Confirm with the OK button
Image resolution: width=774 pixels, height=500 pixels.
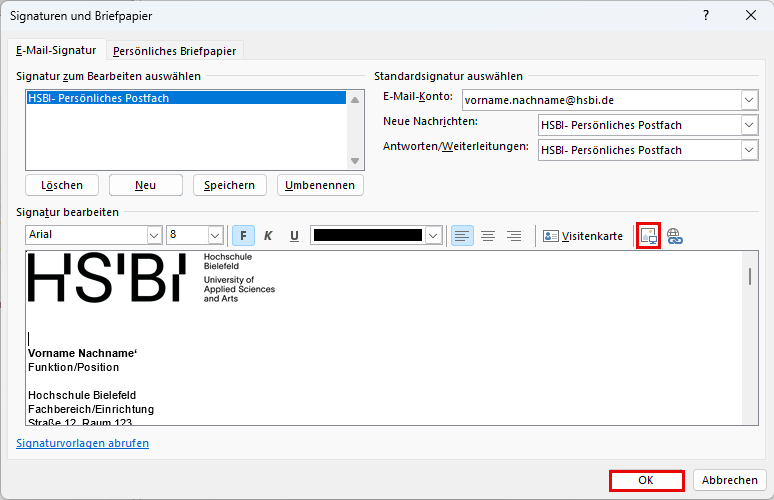(x=646, y=480)
